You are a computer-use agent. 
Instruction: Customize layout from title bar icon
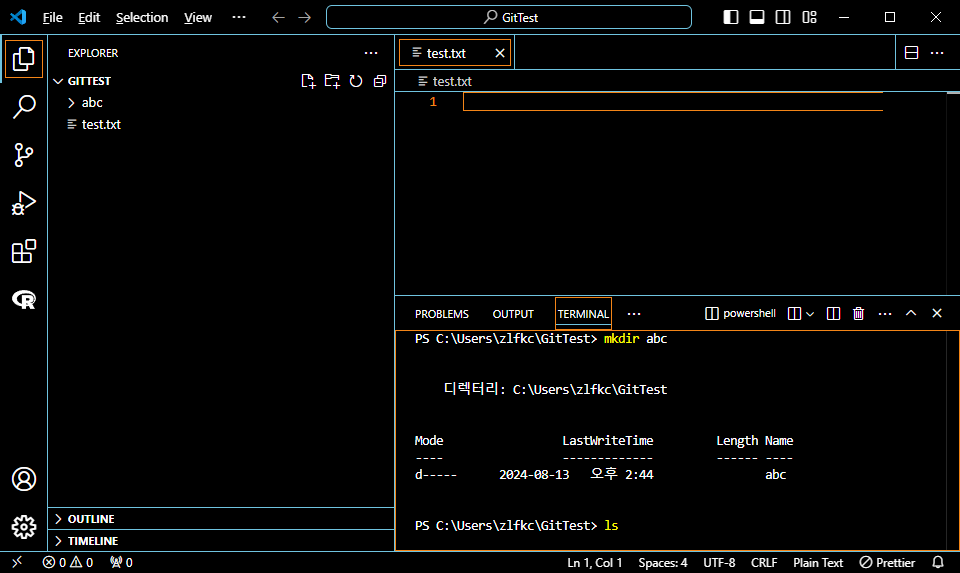tap(809, 17)
